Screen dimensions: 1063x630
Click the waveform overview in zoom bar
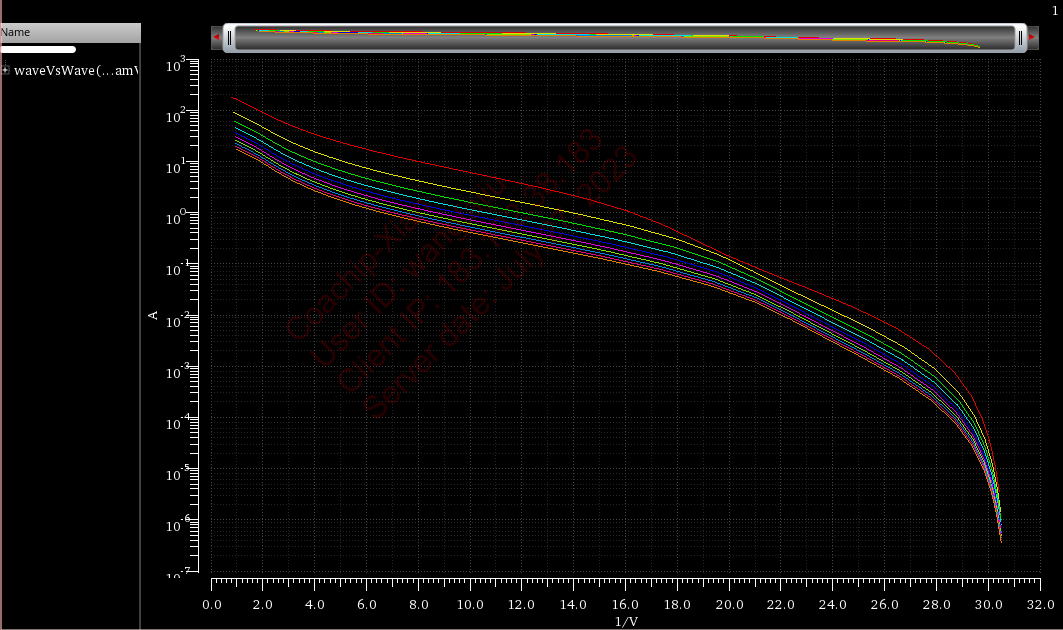(x=620, y=37)
